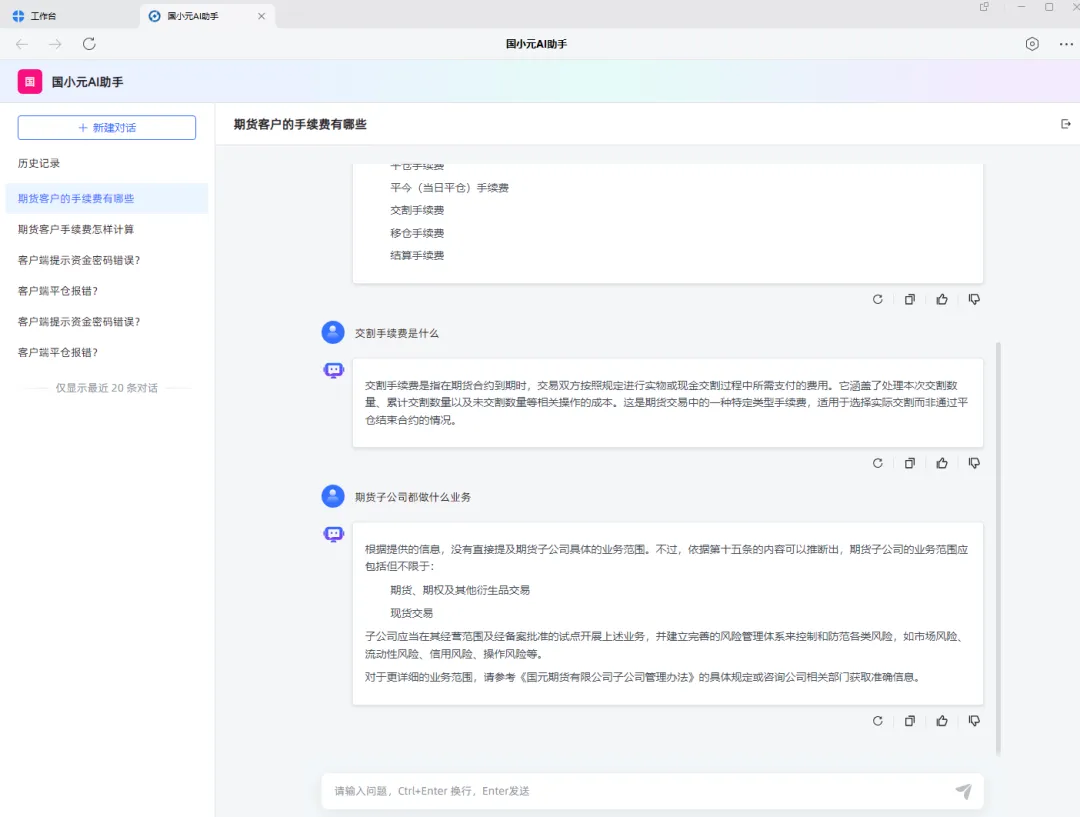1080x817 pixels.
Task: Regenerate the futures subsidiary business answer
Action: [878, 721]
